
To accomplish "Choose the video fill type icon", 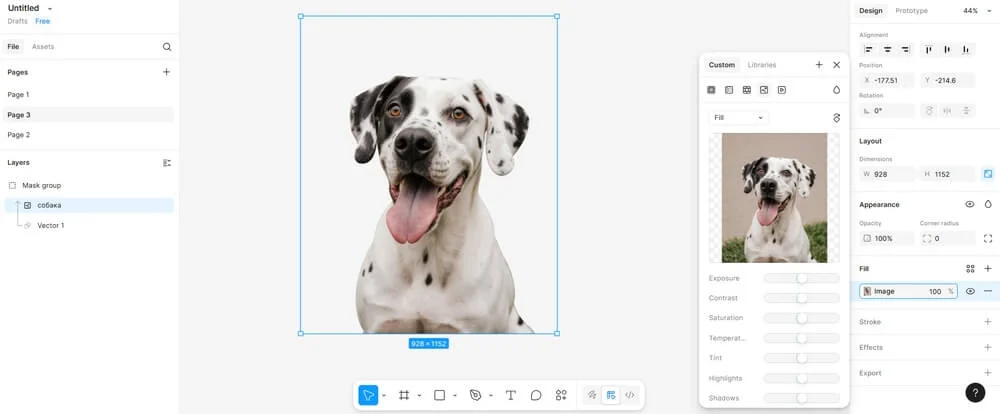I will (x=782, y=90).
